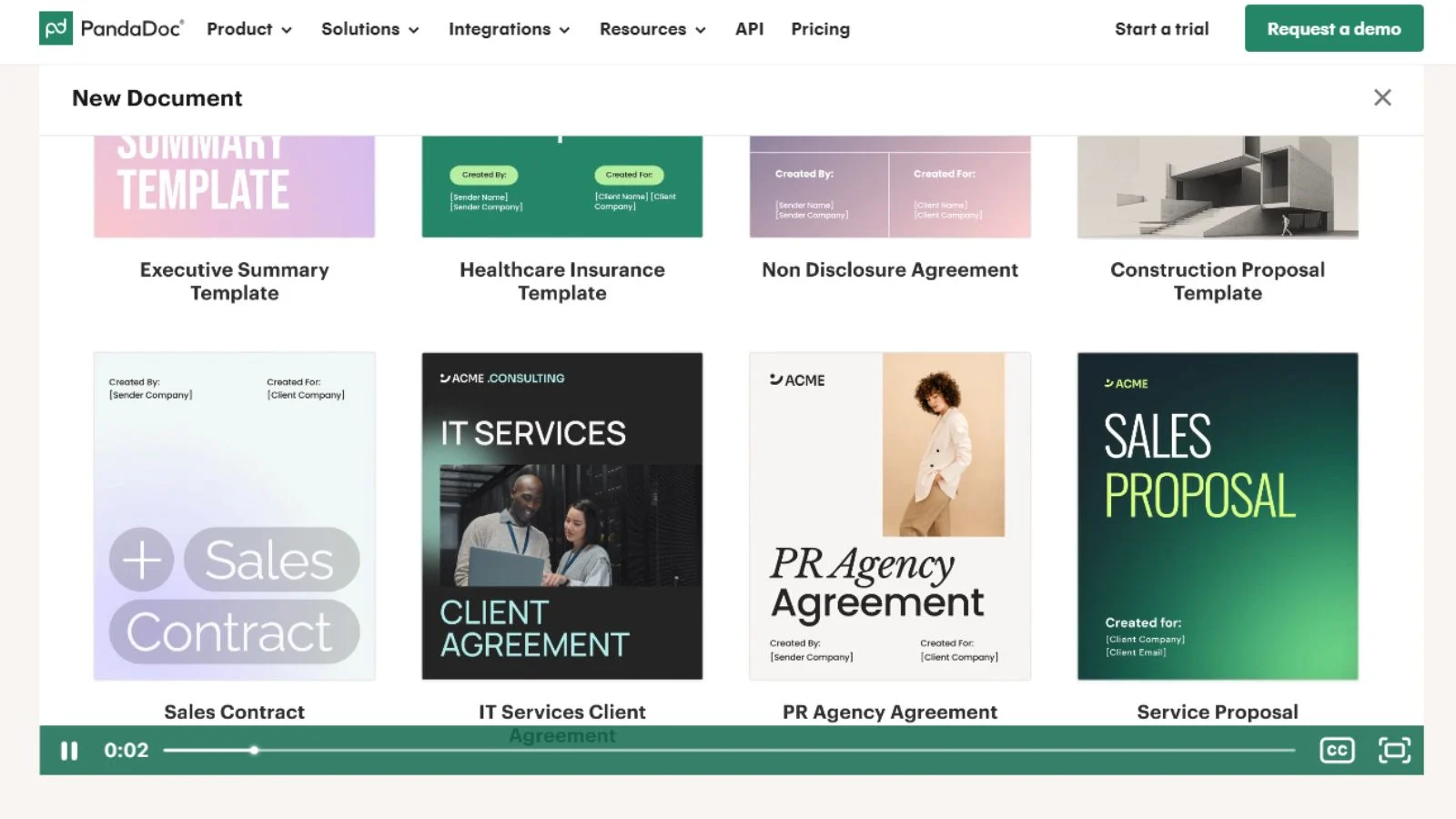1456x819 pixels.
Task: Click the PandaDoc logo icon
Action: click(56, 28)
